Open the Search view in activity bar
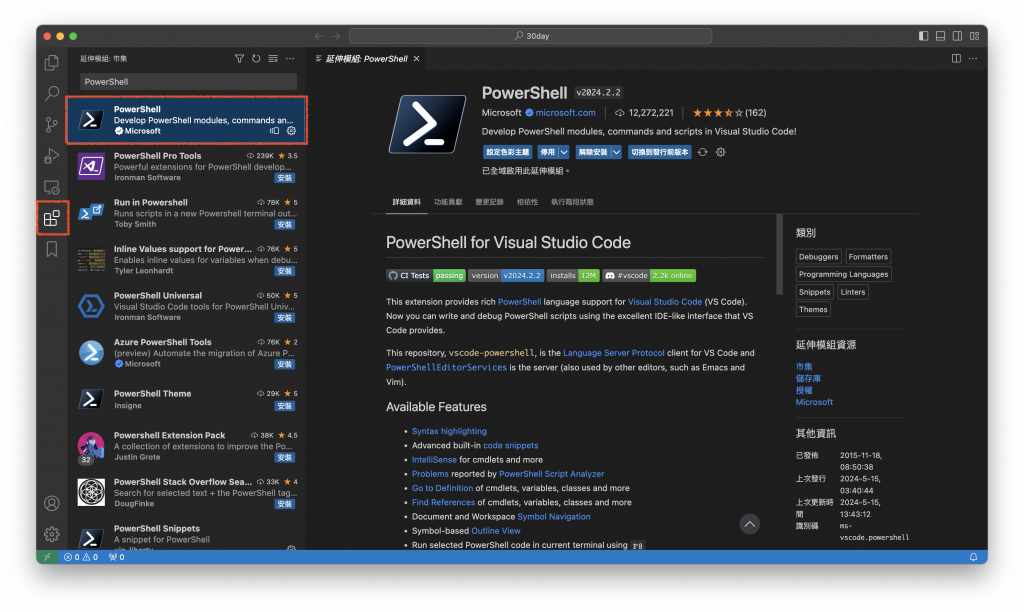Screen dimensions: 1024x612 click(52, 93)
